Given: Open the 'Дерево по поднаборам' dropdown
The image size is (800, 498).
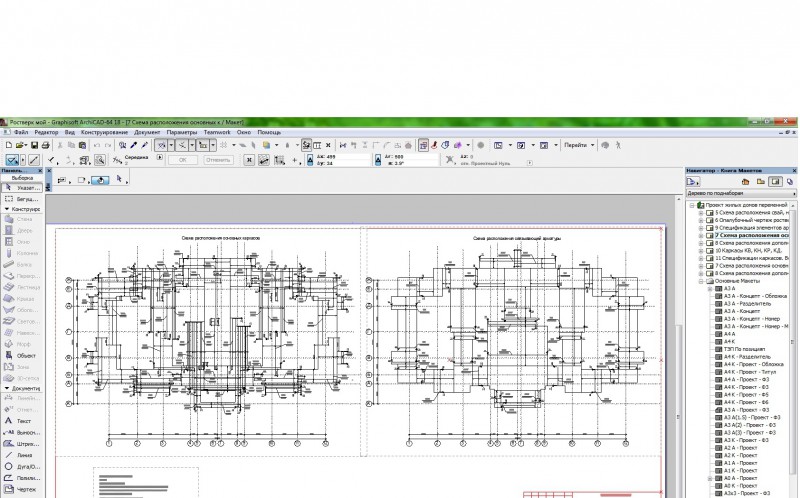Looking at the screenshot, I should coord(741,194).
